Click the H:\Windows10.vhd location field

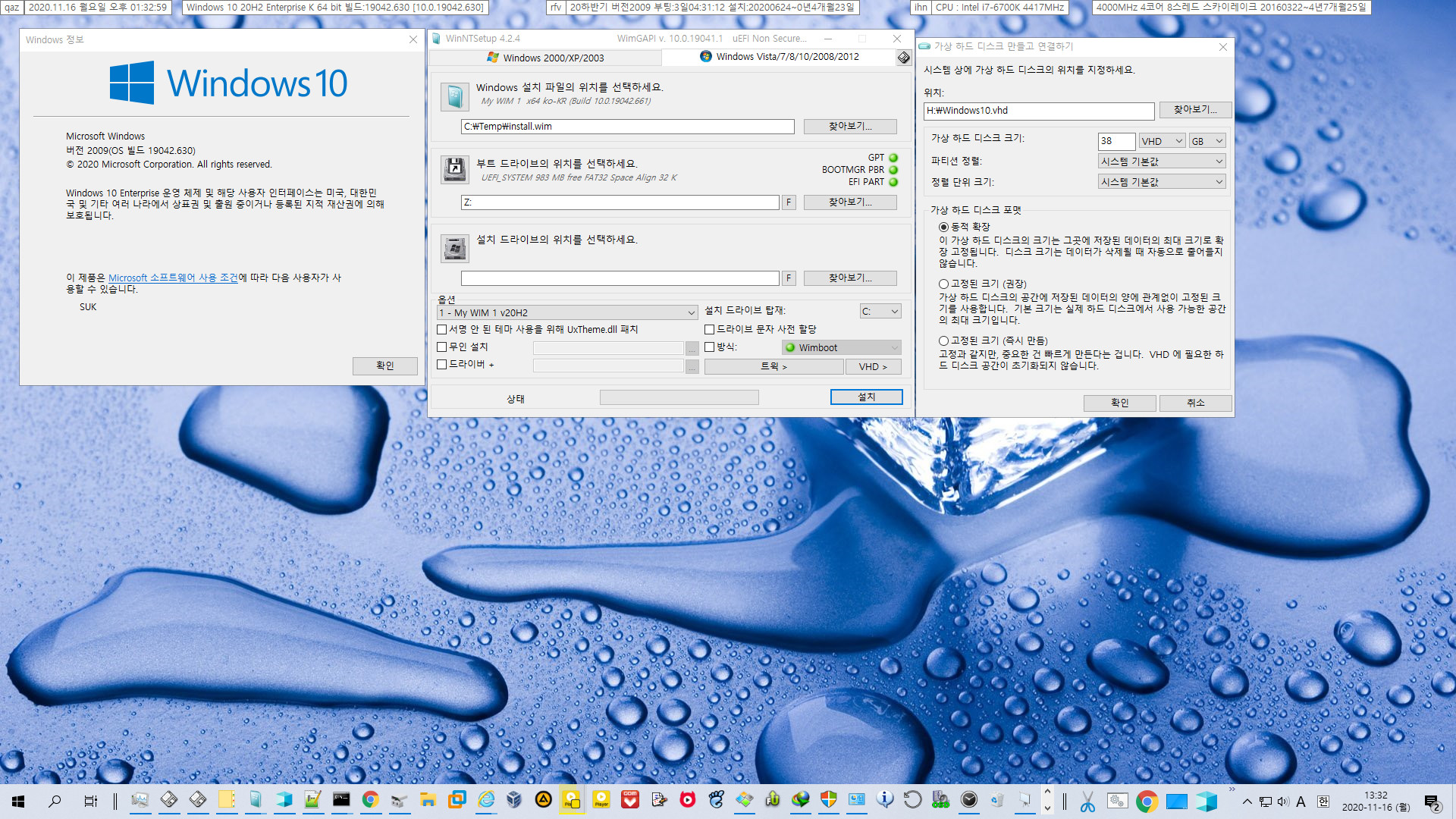[x=1038, y=111]
